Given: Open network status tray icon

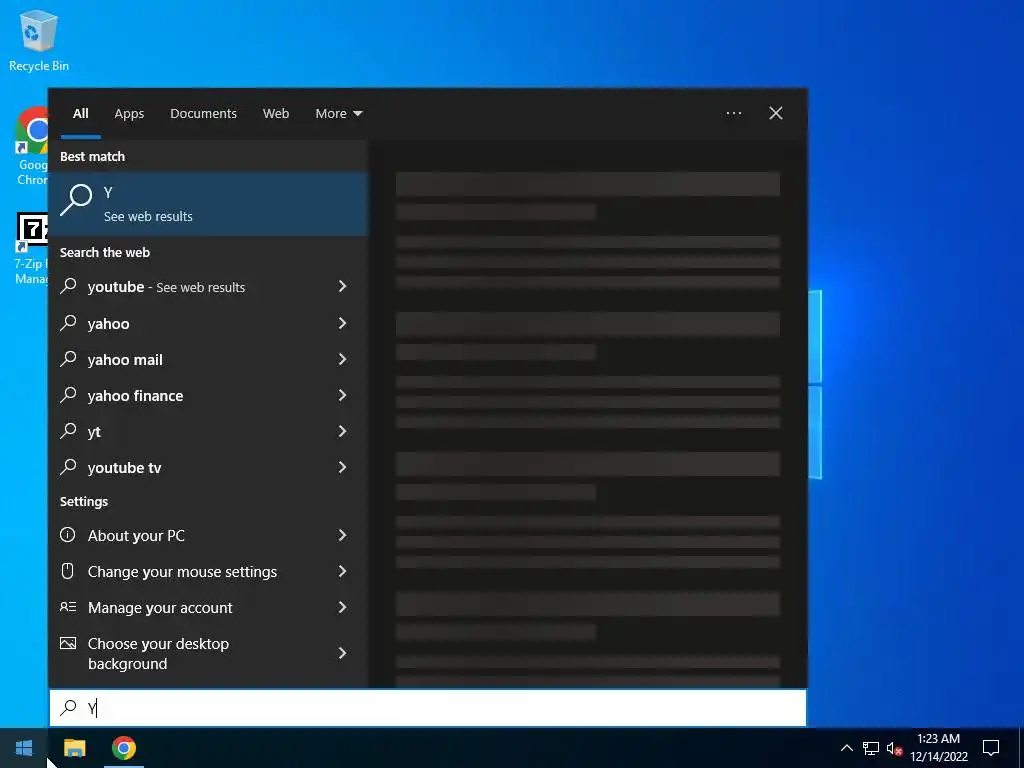Looking at the screenshot, I should 871,748.
